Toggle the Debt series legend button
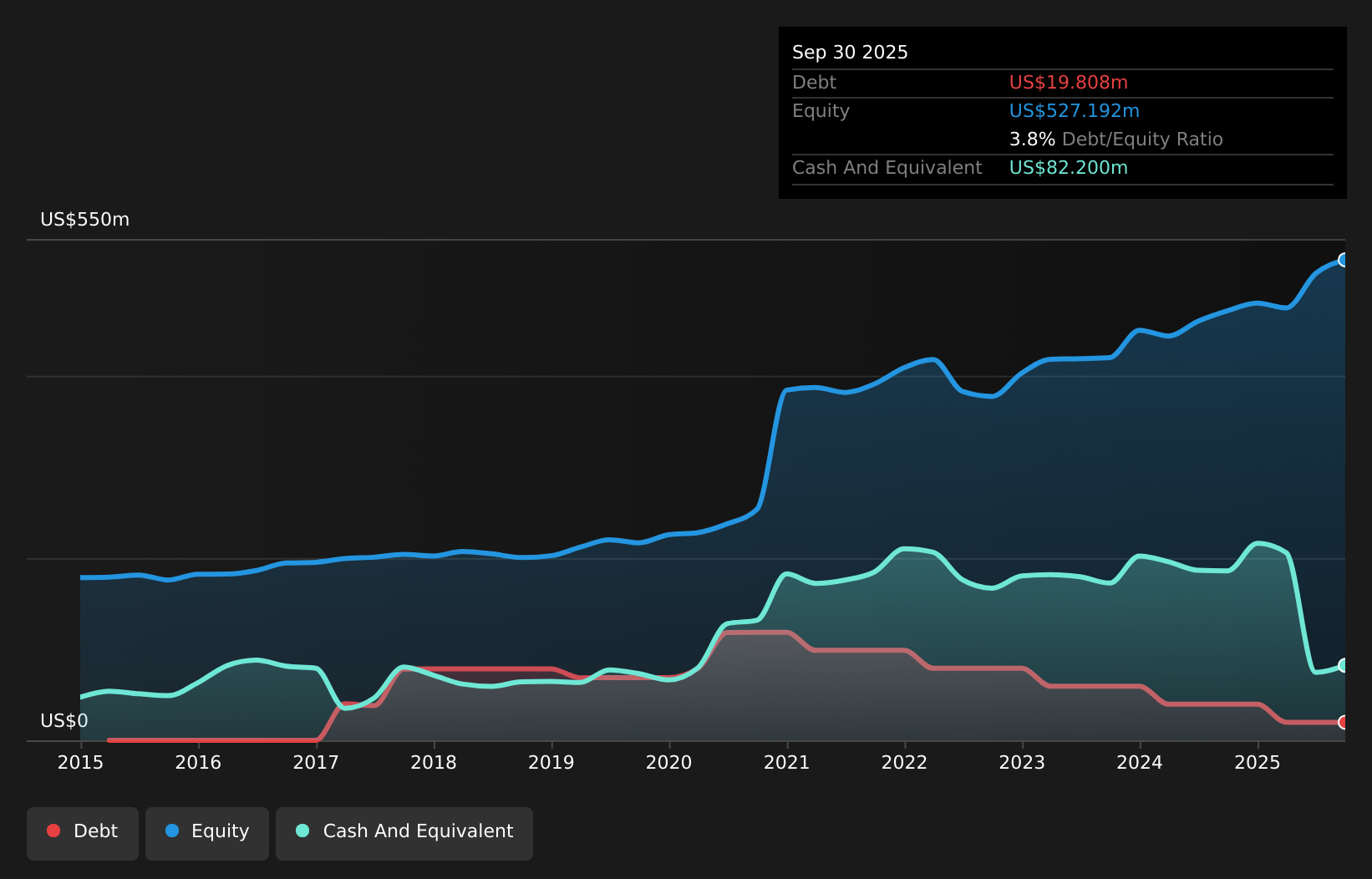1372x879 pixels. click(83, 833)
